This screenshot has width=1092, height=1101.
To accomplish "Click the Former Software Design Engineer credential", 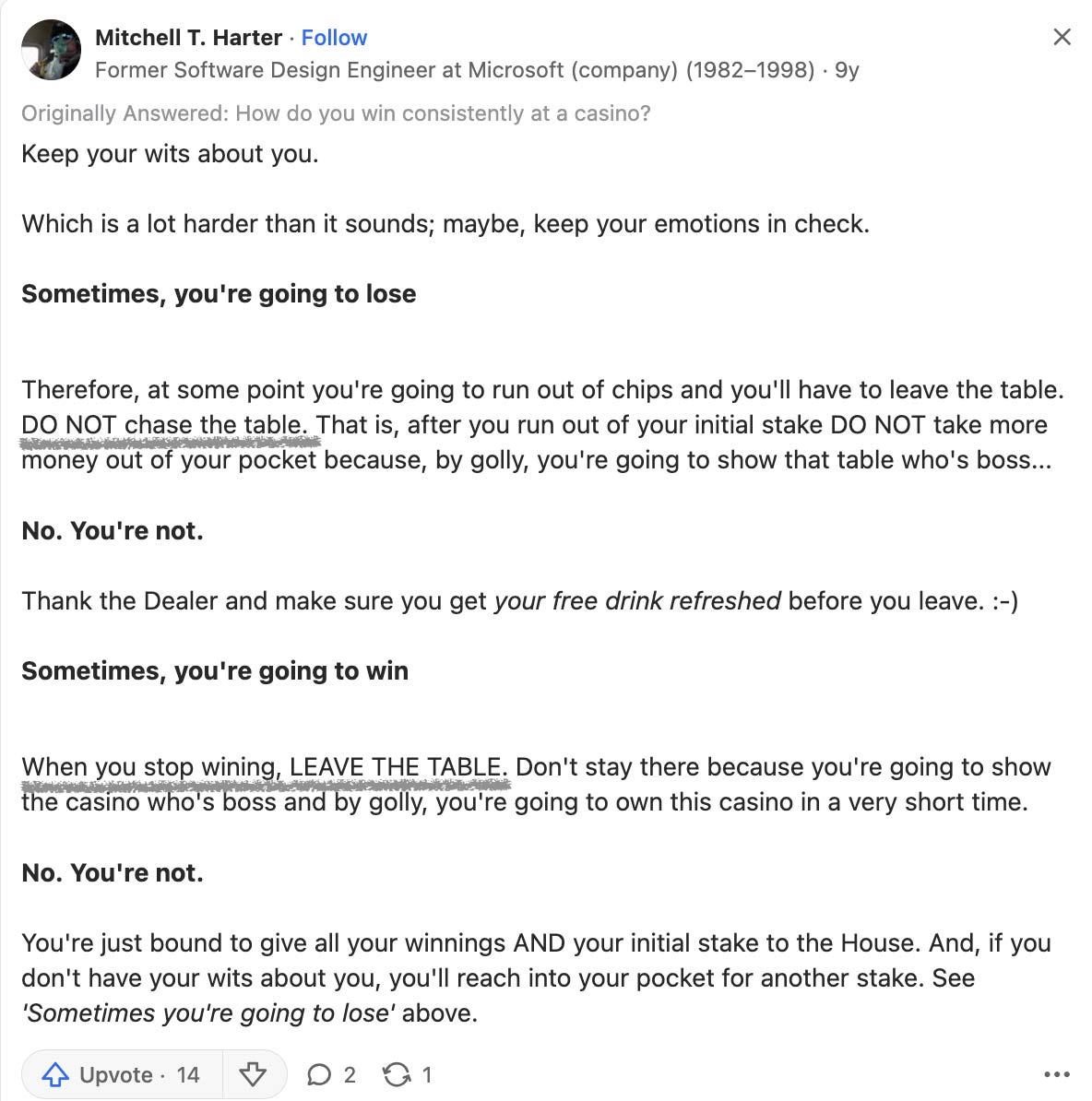I will pos(455,70).
